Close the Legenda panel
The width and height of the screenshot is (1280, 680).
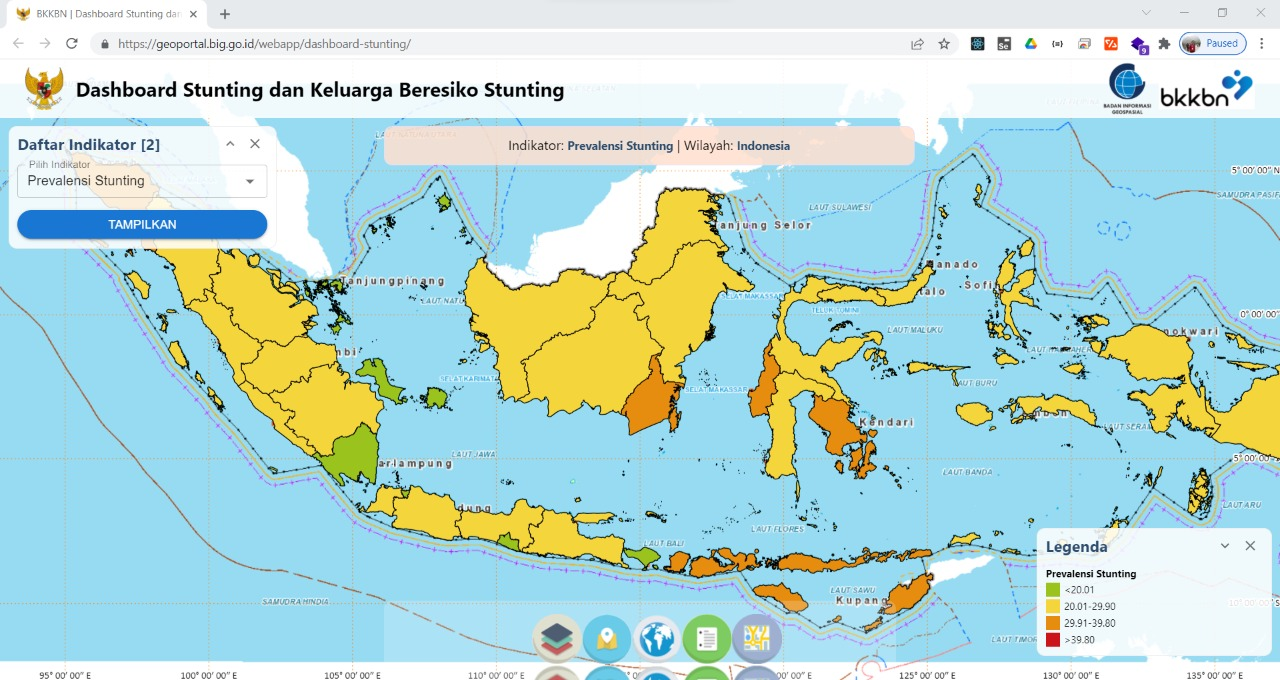pos(1250,546)
